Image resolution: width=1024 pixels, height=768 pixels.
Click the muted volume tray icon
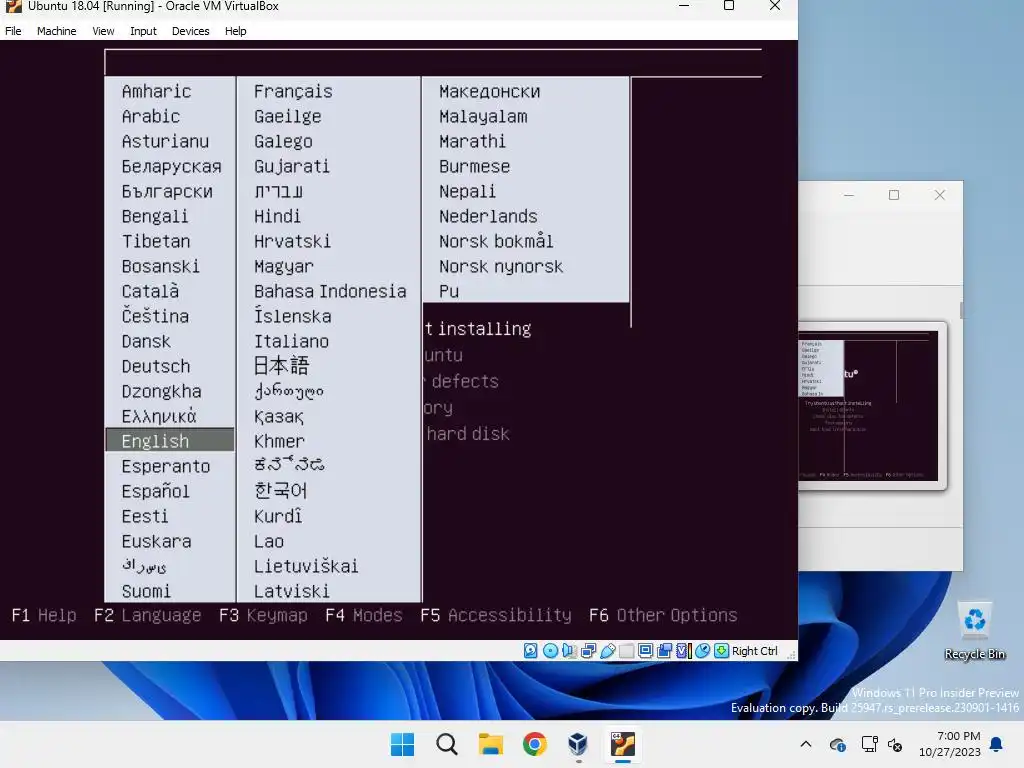[x=895, y=744]
